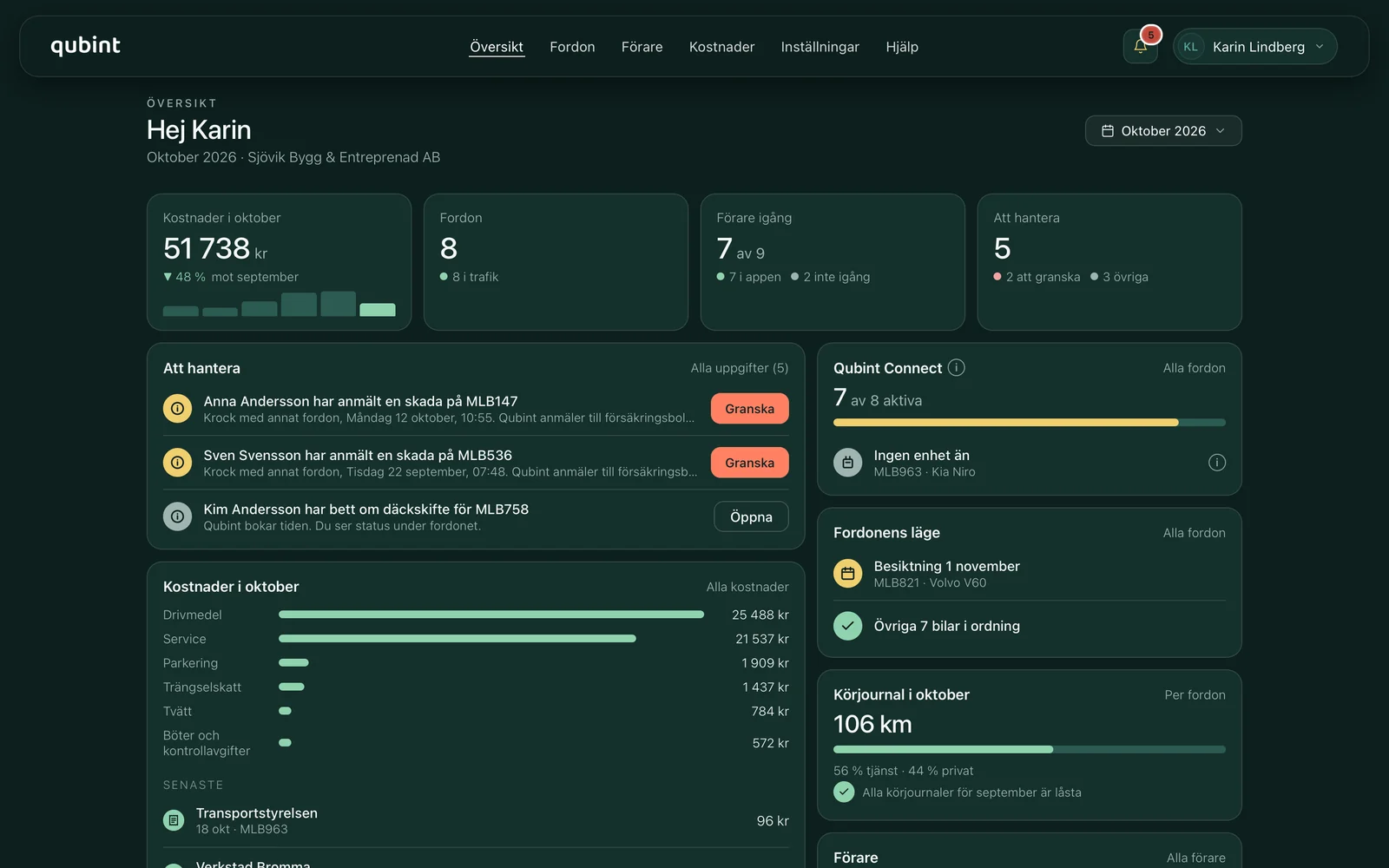Switch to the Förare page
Image resolution: width=1389 pixels, height=868 pixels.
coord(642,47)
